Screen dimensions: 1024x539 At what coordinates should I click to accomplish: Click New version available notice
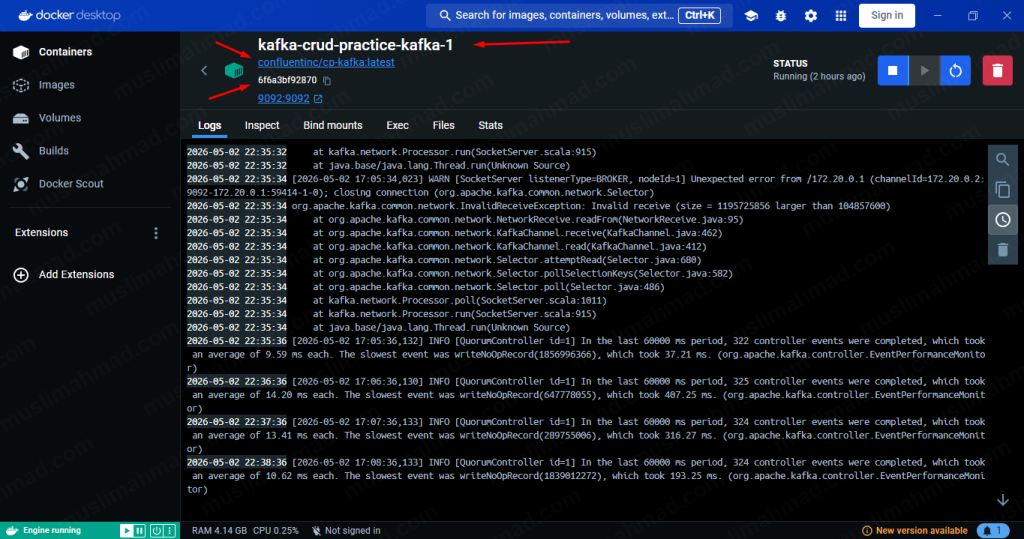pos(914,531)
